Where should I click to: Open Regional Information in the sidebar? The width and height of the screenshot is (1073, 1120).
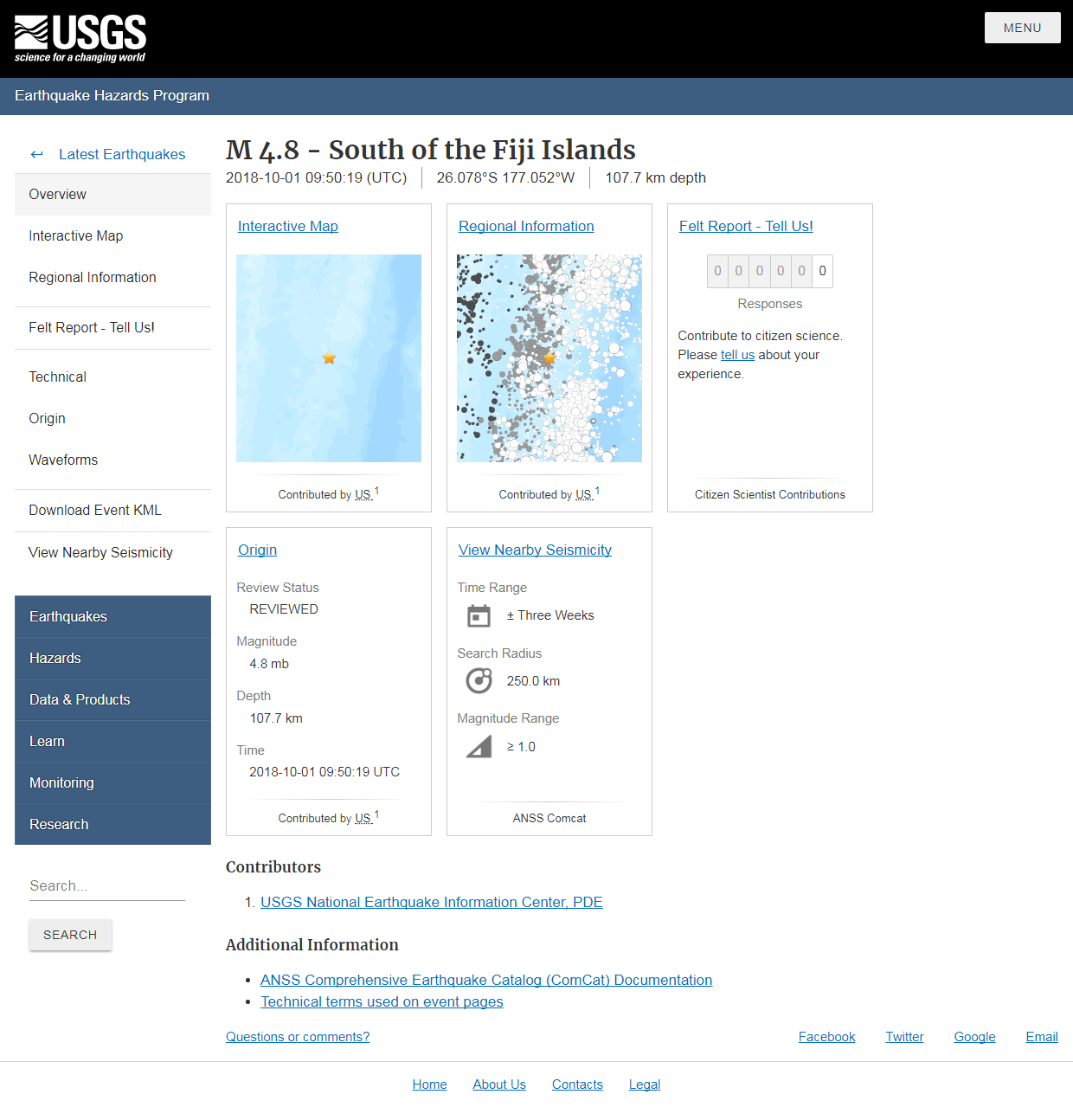tap(112, 278)
